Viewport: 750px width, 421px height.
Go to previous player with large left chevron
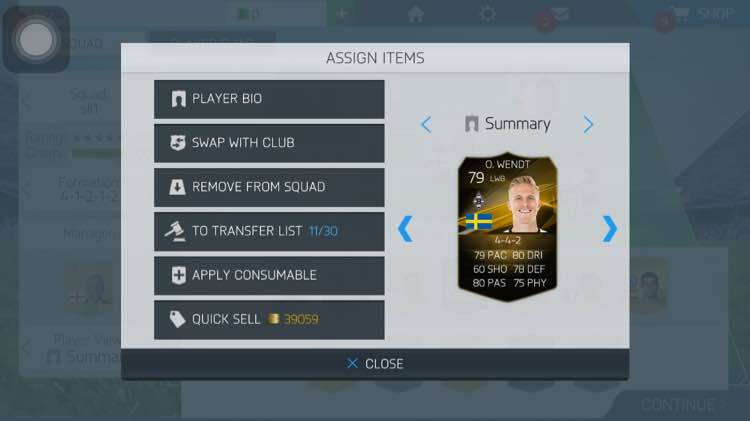[405, 229]
